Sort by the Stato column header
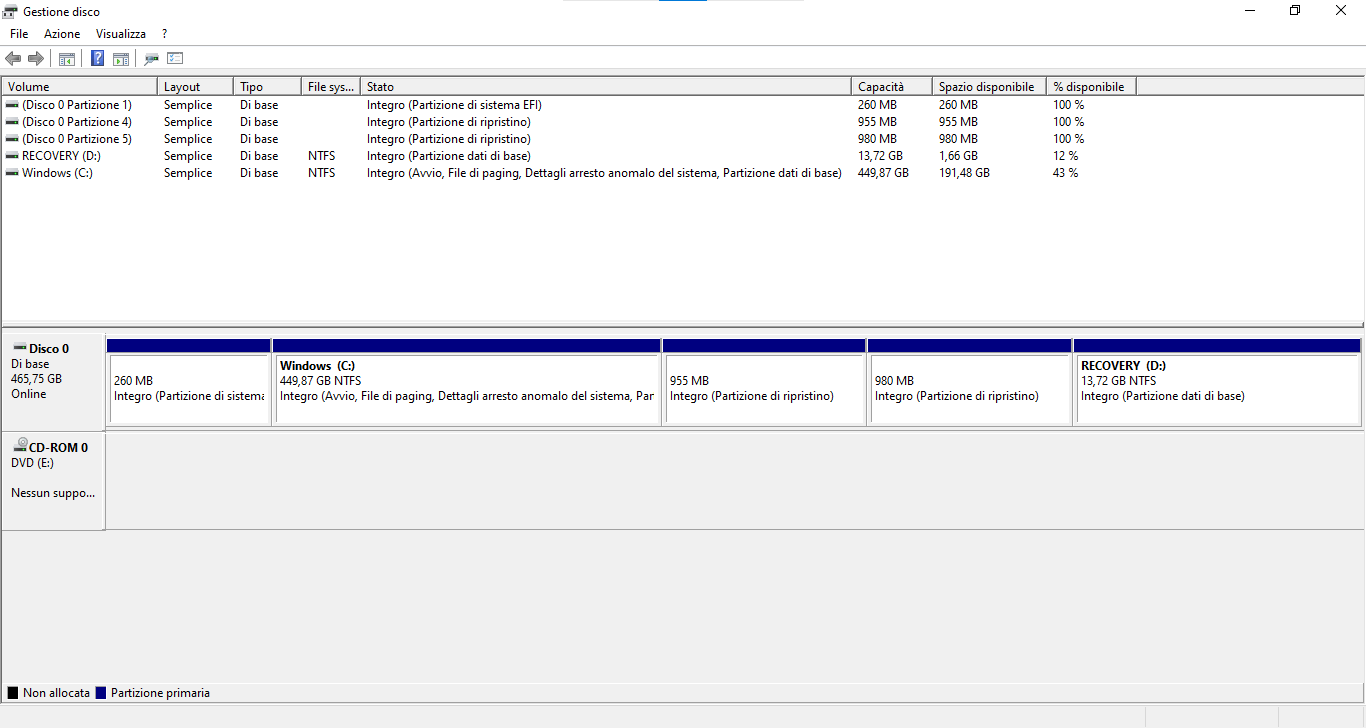Screen dimensions: 1366x728 point(606,87)
